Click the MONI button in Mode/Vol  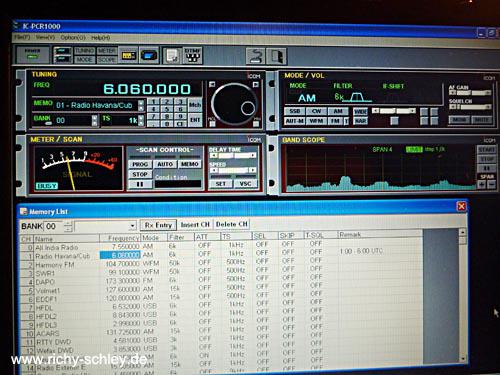pos(459,120)
